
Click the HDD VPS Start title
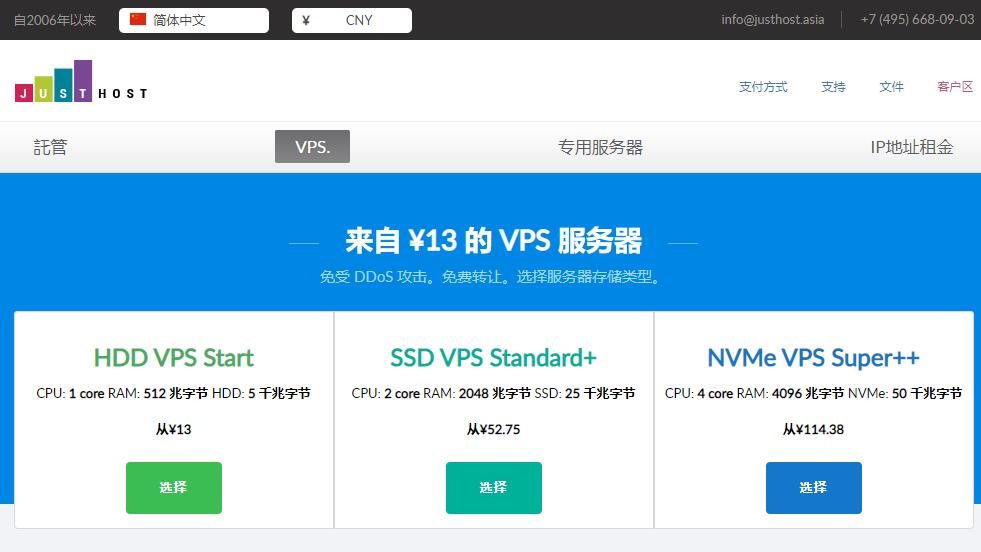[x=174, y=358]
